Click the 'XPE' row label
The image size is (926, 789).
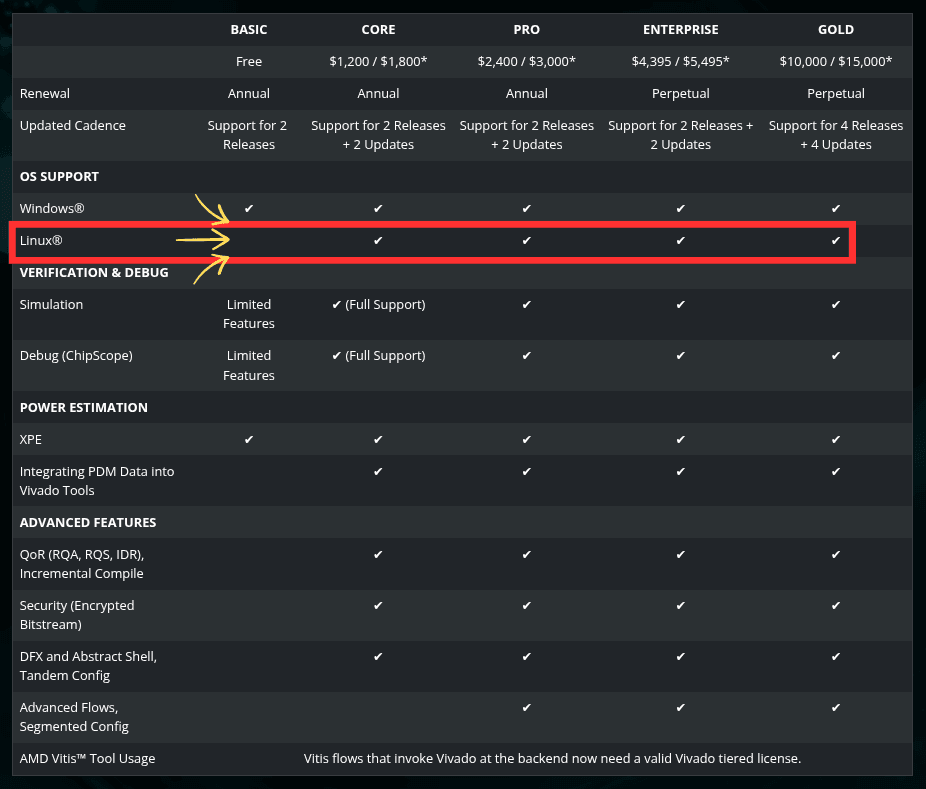31,439
